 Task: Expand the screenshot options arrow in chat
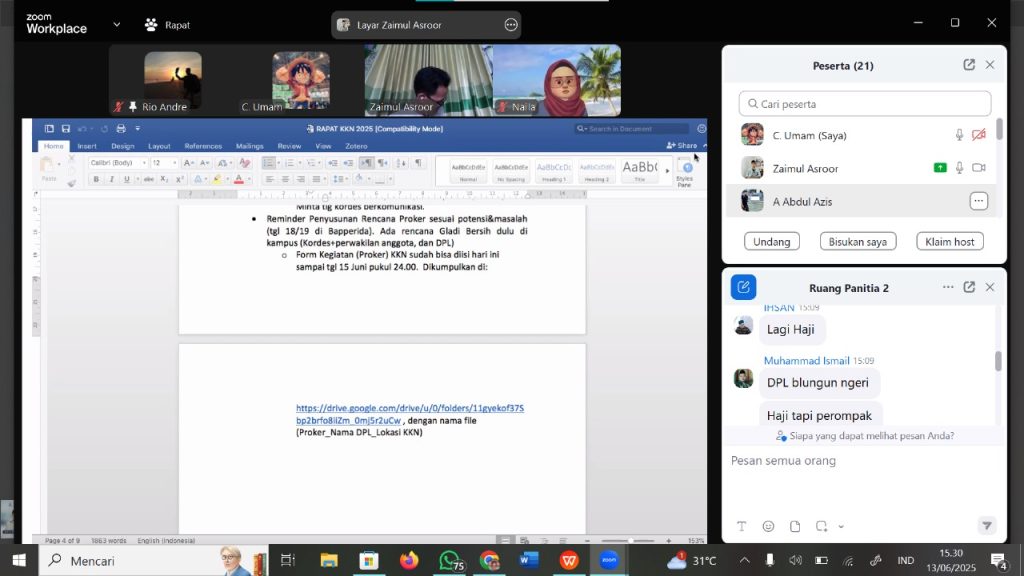click(x=841, y=526)
